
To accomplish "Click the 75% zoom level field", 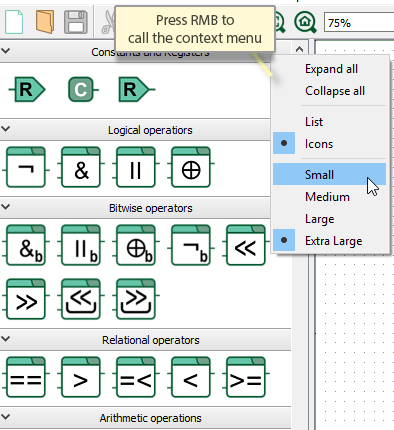I will coord(359,23).
